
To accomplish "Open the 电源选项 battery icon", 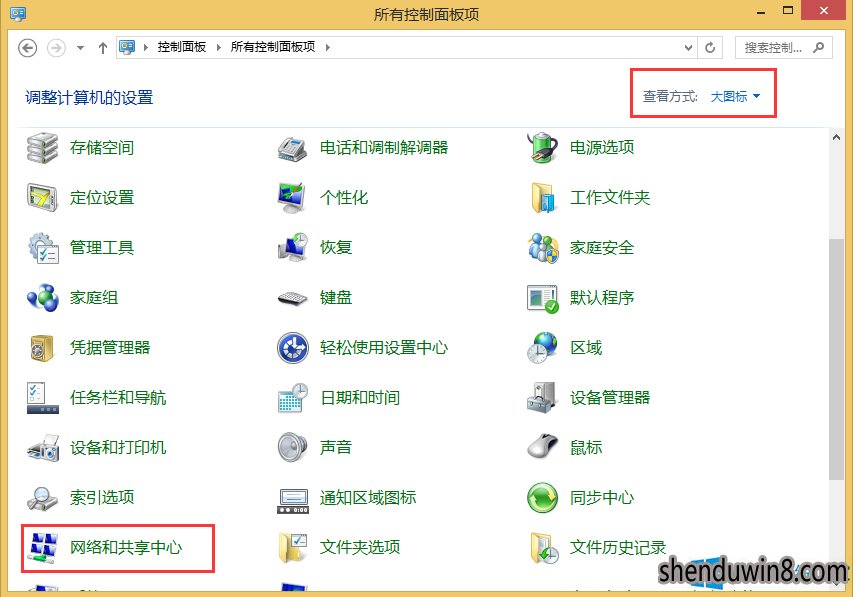I will coord(542,147).
